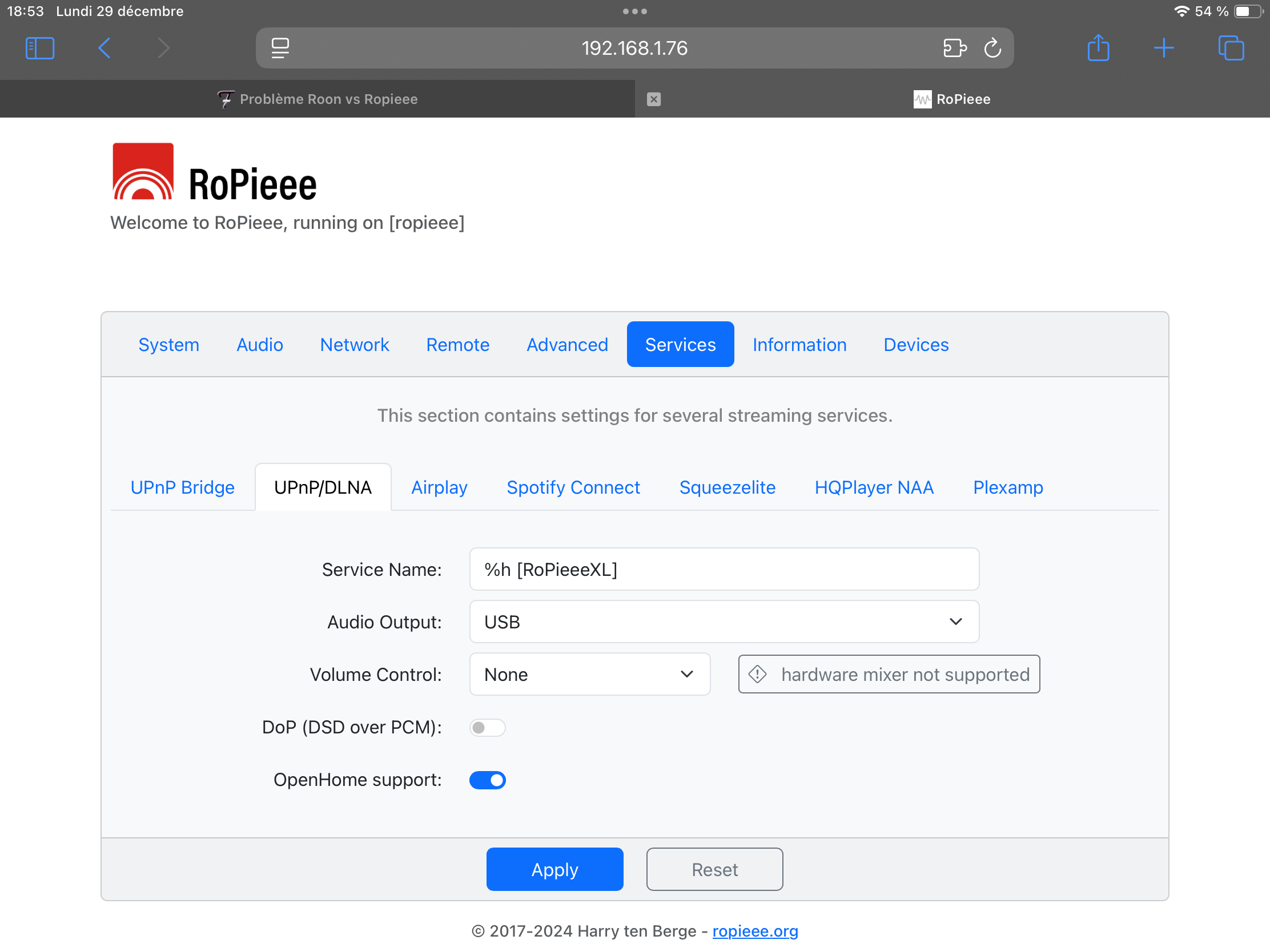This screenshot has height=952, width=1270.
Task: Expand the Audio Output USB dropdown
Action: pos(724,622)
